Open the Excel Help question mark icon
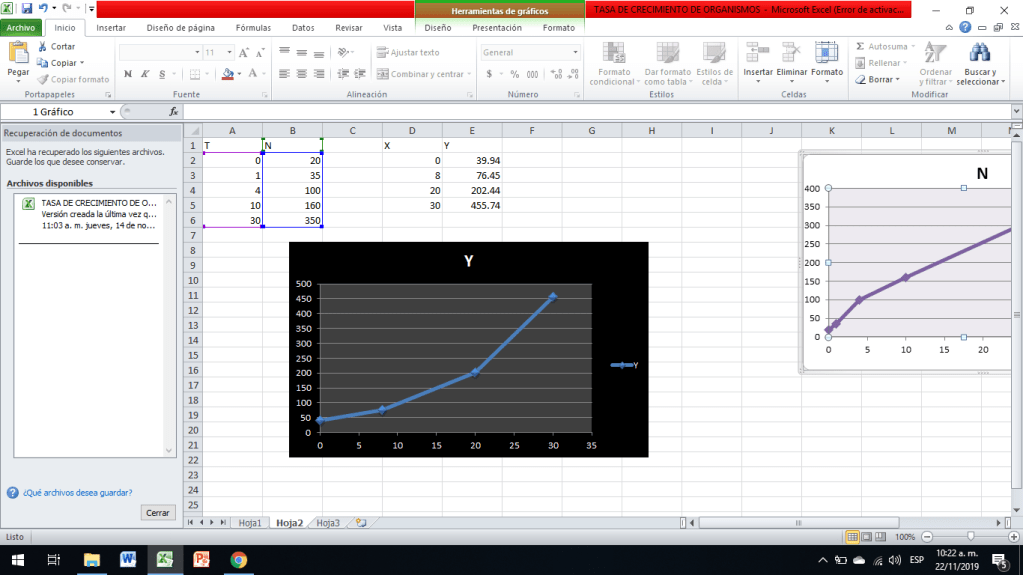1023x575 pixels. pos(965,28)
